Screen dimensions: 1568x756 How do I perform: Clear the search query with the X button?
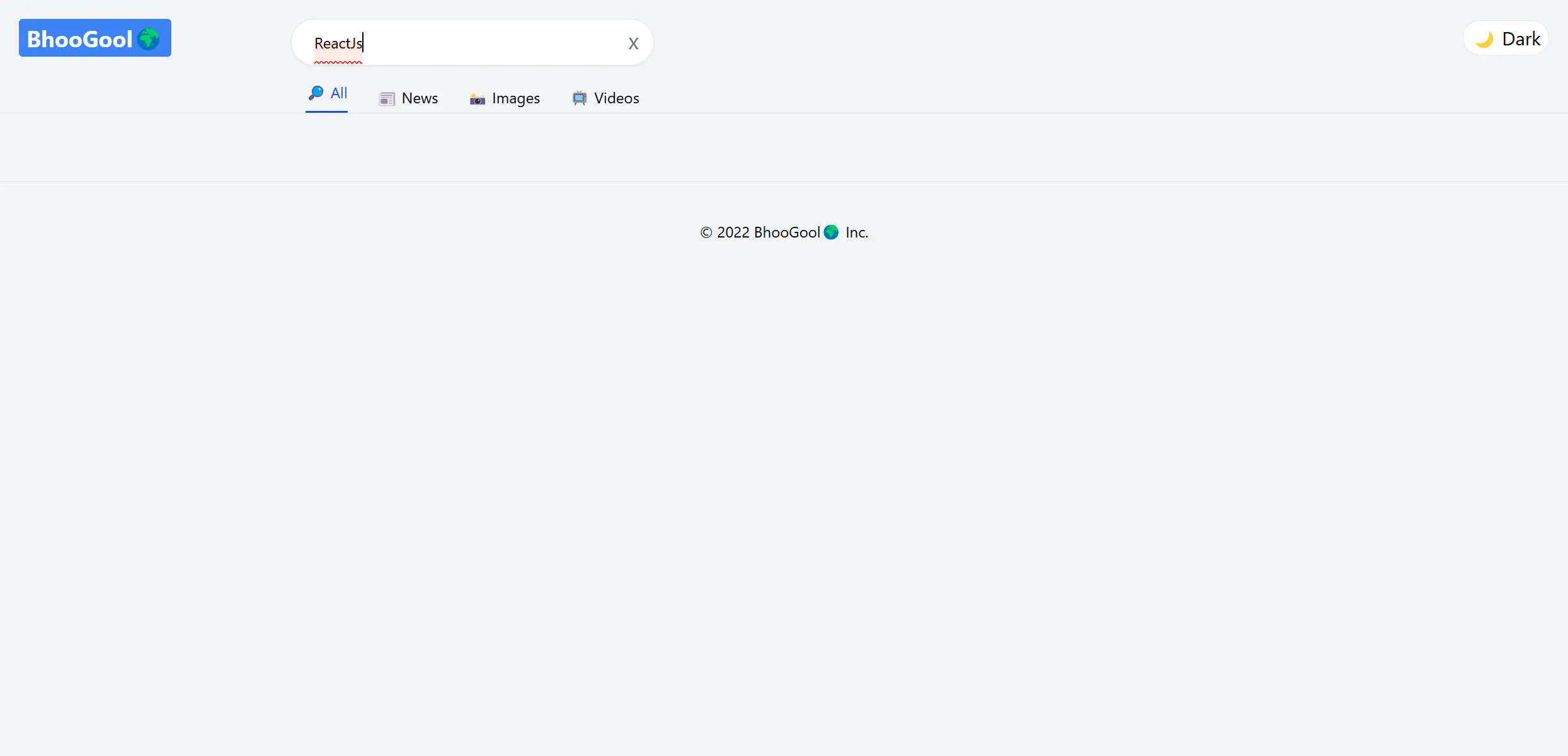pos(632,43)
